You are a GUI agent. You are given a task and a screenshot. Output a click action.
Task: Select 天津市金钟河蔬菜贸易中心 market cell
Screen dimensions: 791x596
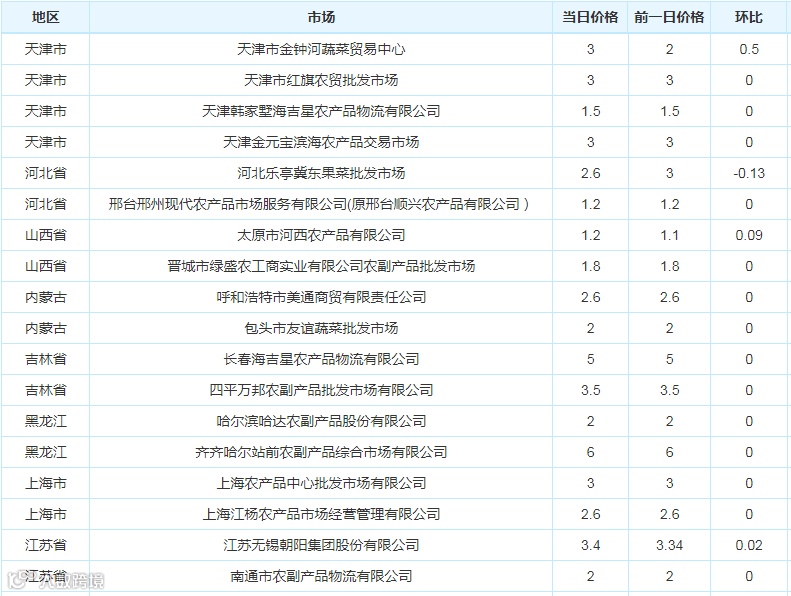click(x=321, y=49)
